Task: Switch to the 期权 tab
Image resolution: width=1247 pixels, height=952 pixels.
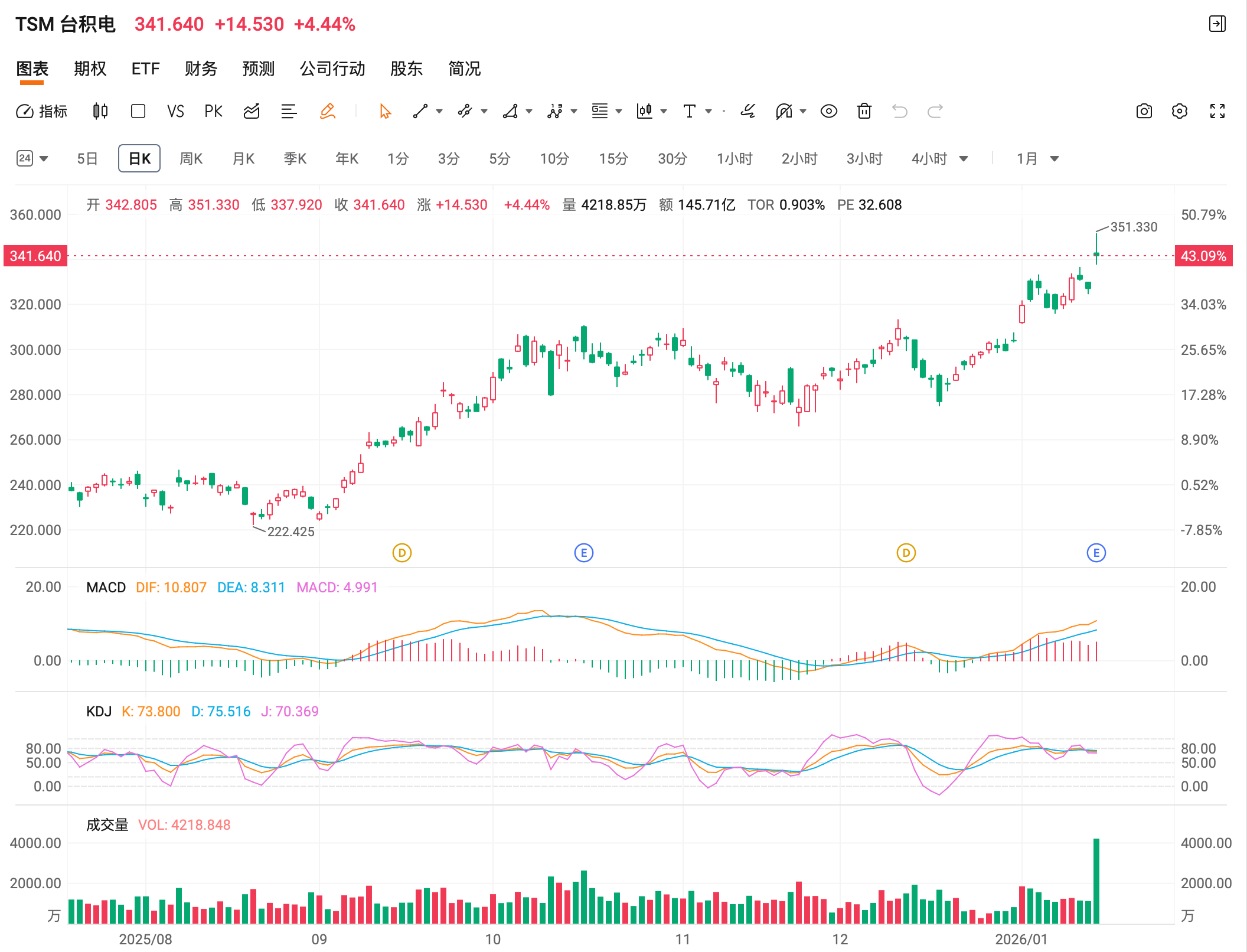Action: [90, 69]
